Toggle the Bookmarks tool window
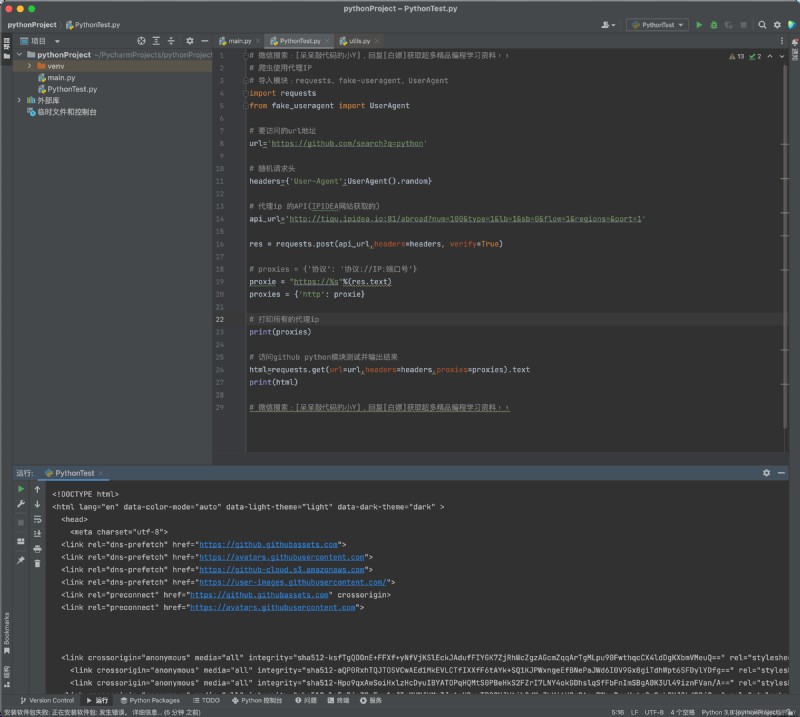Image resolution: width=800 pixels, height=717 pixels. (7, 633)
